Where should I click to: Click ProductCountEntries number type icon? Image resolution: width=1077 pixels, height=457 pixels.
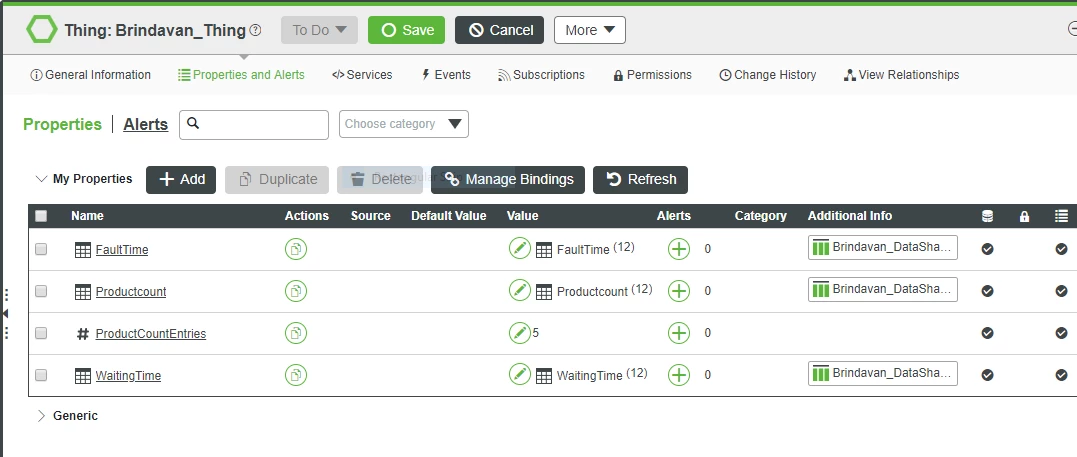[x=82, y=334]
